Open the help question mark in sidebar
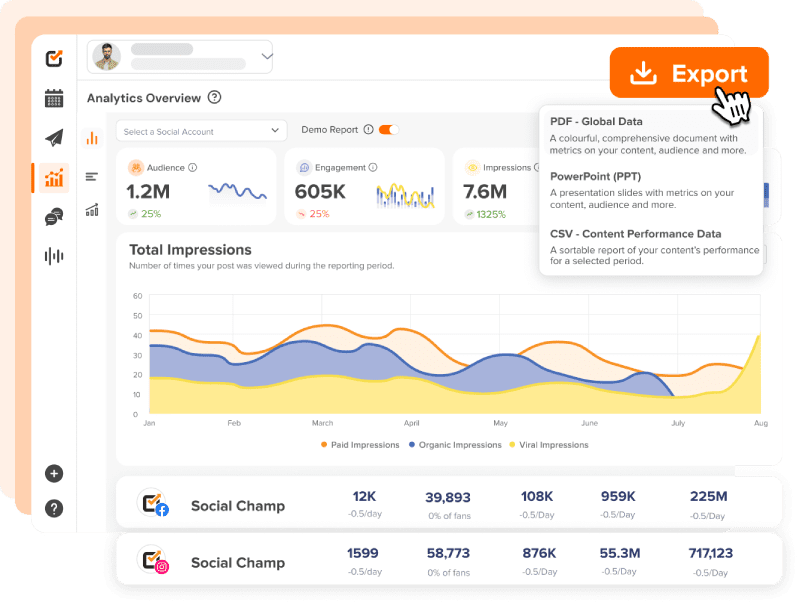This screenshot has height=605, width=800. tap(54, 508)
